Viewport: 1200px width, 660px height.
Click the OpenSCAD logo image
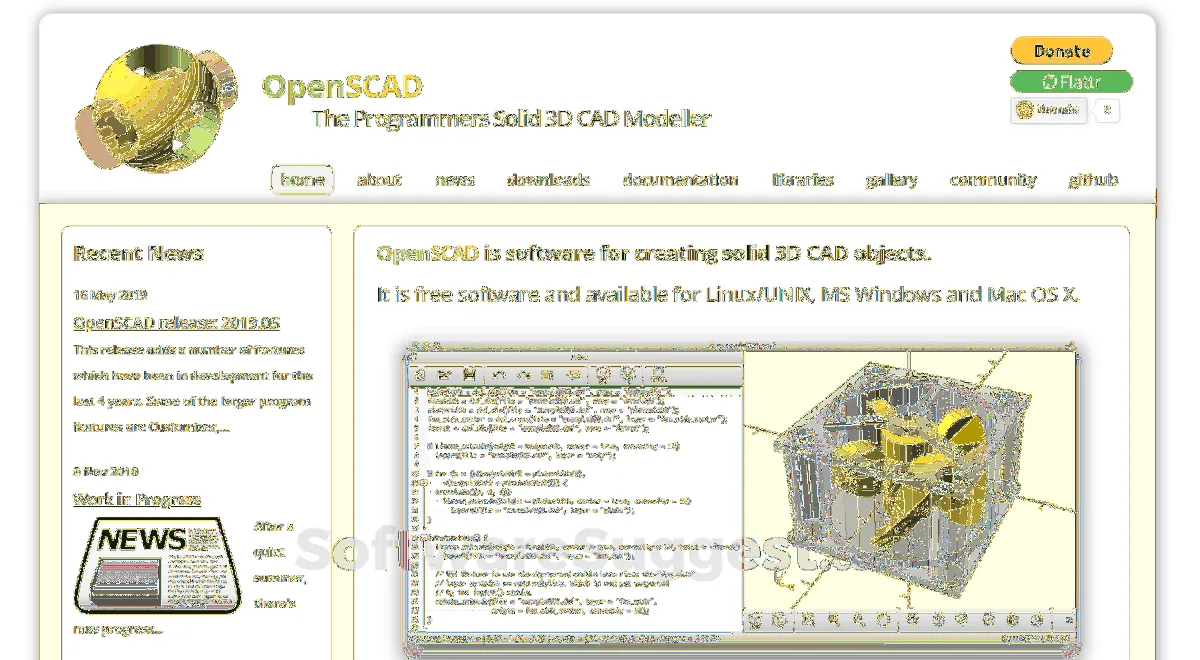tap(156, 106)
